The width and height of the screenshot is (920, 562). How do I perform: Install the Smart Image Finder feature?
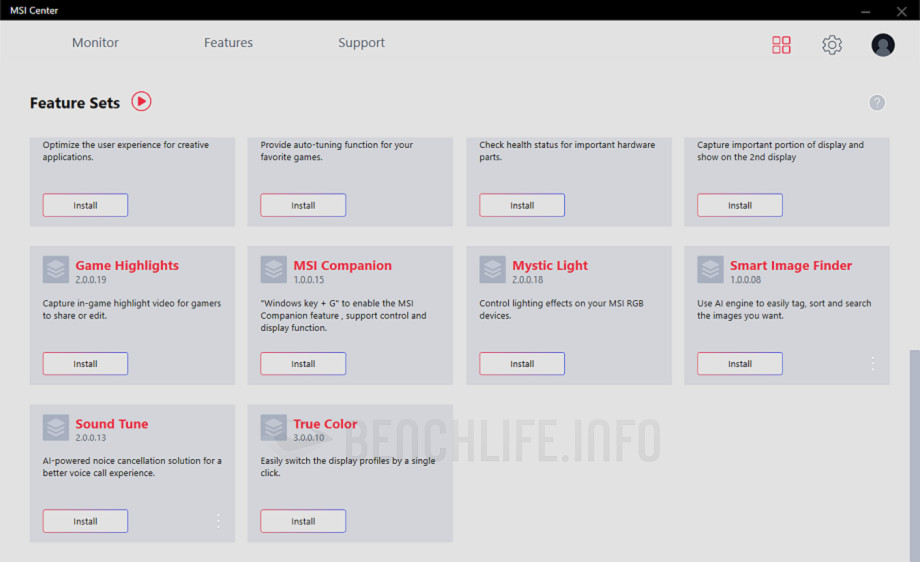(739, 364)
